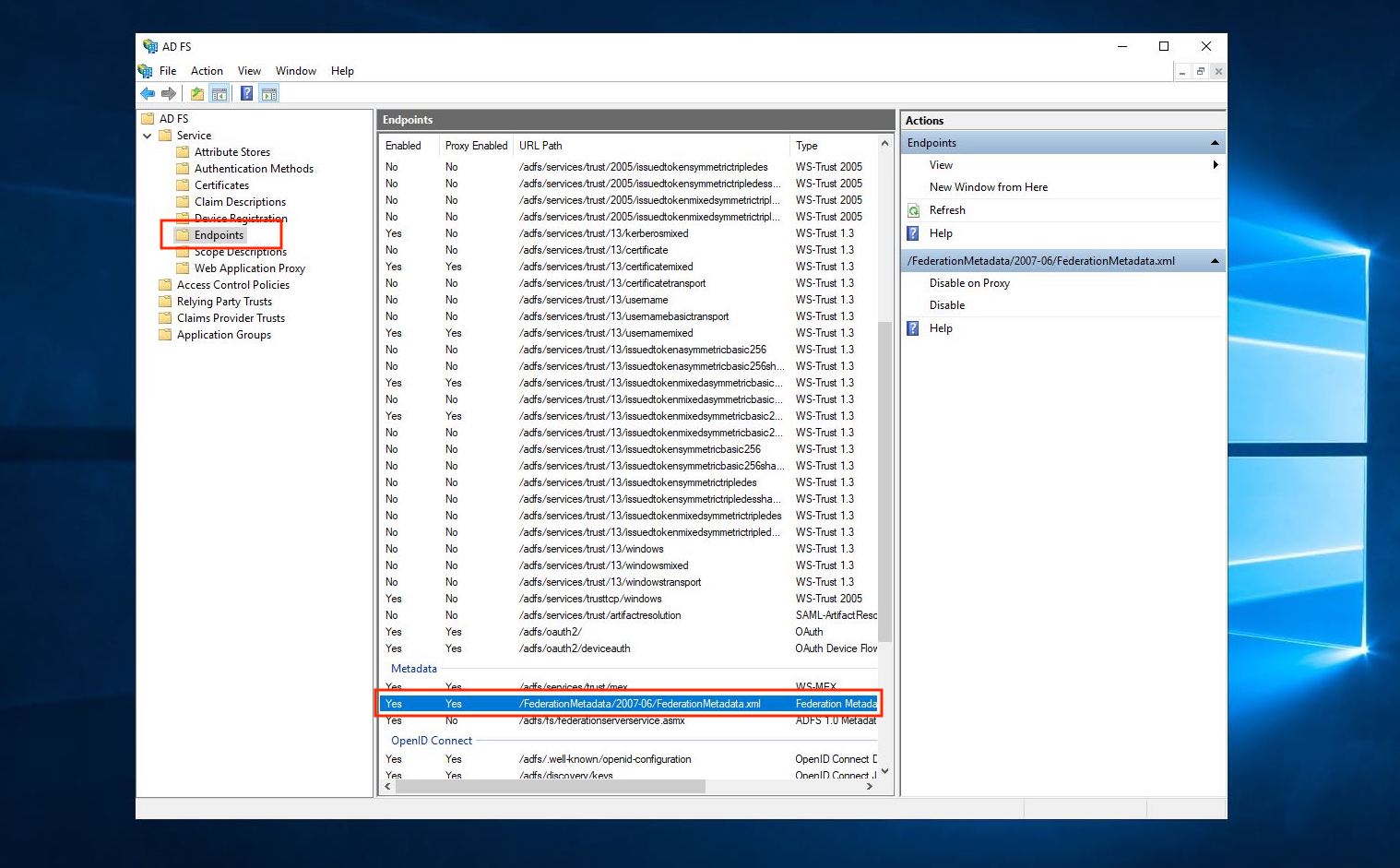Click Help under FederationMetadata actions
The height and width of the screenshot is (868, 1400).
tap(941, 327)
